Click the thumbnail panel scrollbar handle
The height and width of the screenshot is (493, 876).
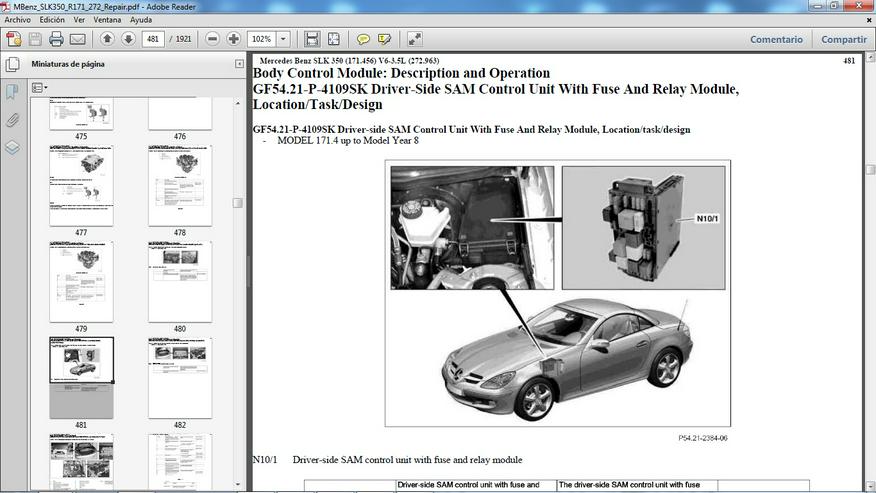coord(237,203)
